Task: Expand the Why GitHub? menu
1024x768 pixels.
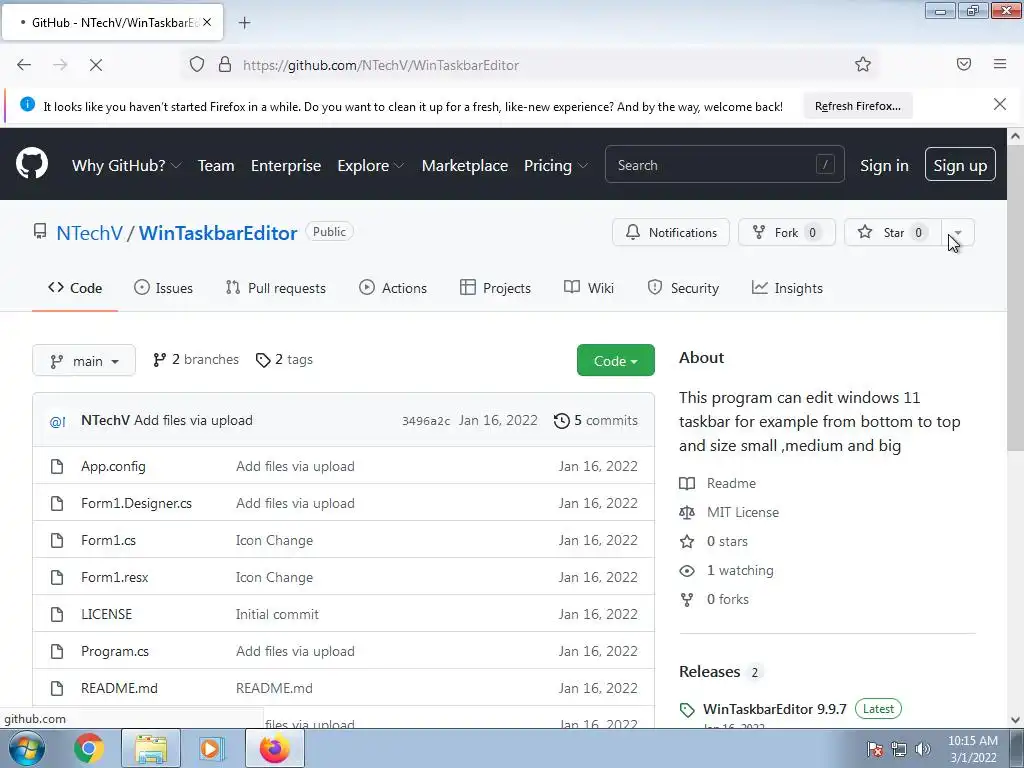Action: 126,165
